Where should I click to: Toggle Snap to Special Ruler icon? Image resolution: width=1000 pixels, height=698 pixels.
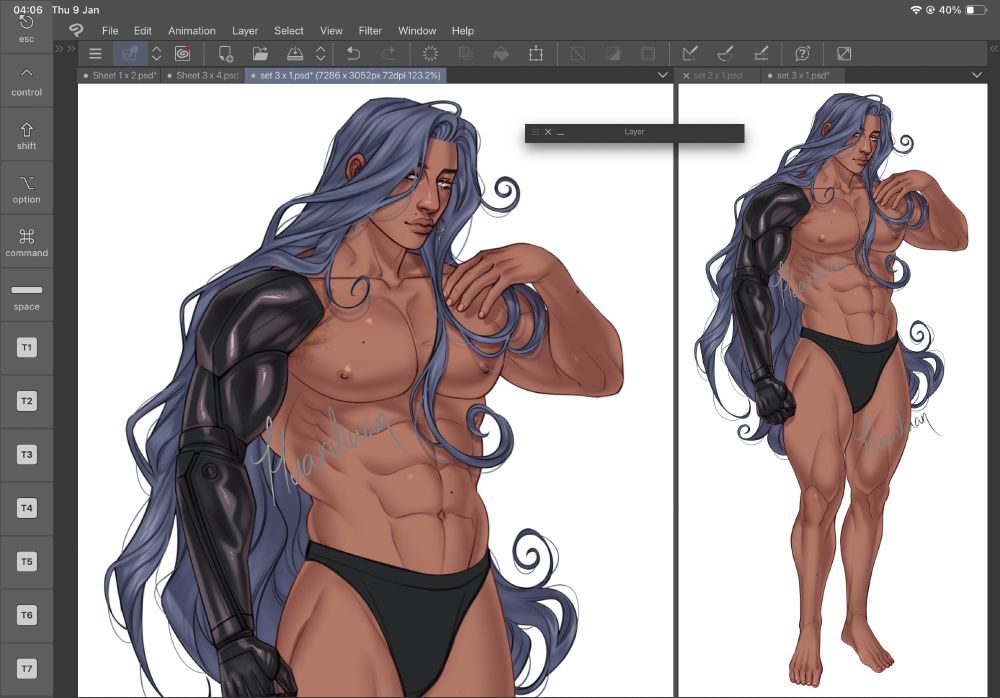point(725,54)
